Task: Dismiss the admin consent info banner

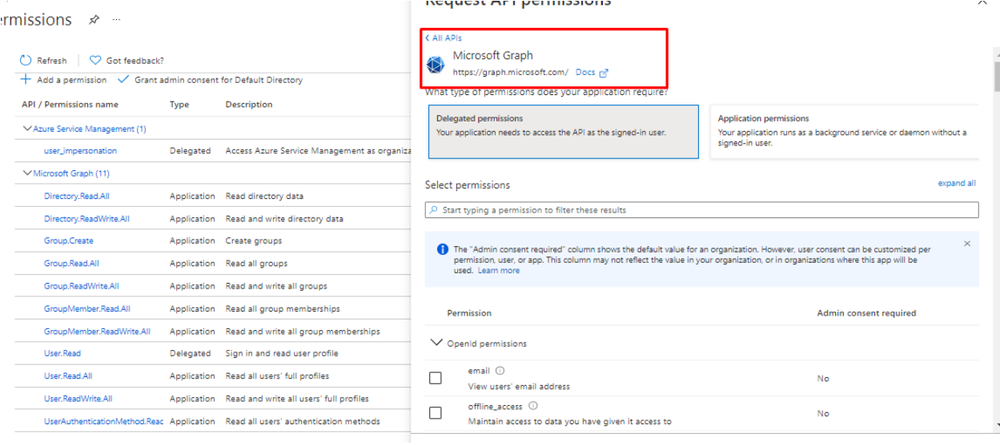Action: pyautogui.click(x=967, y=243)
